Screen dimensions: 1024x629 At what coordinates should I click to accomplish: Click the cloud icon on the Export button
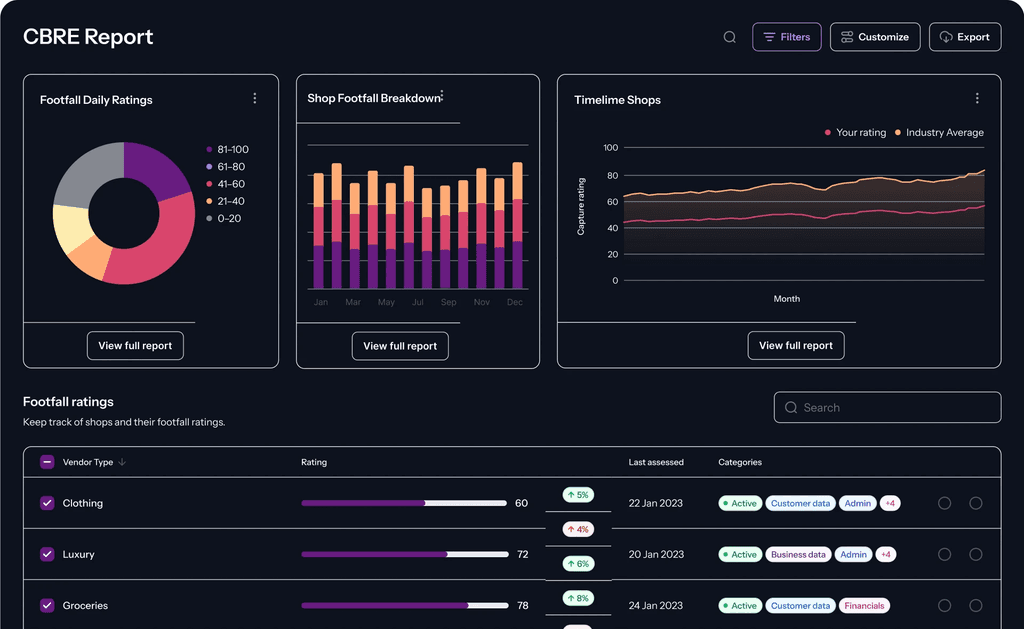tap(945, 36)
